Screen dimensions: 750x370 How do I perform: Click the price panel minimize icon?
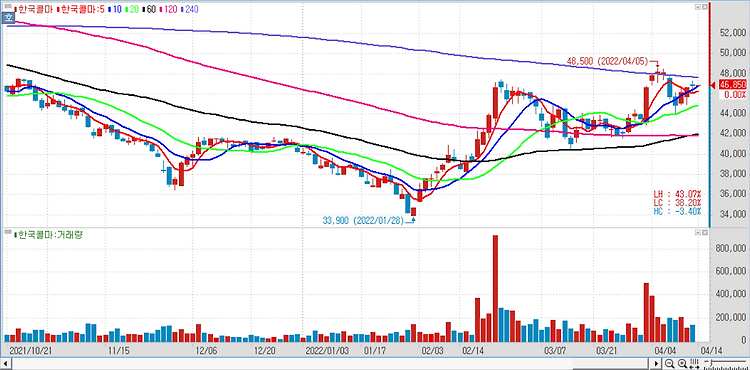[698, 7]
